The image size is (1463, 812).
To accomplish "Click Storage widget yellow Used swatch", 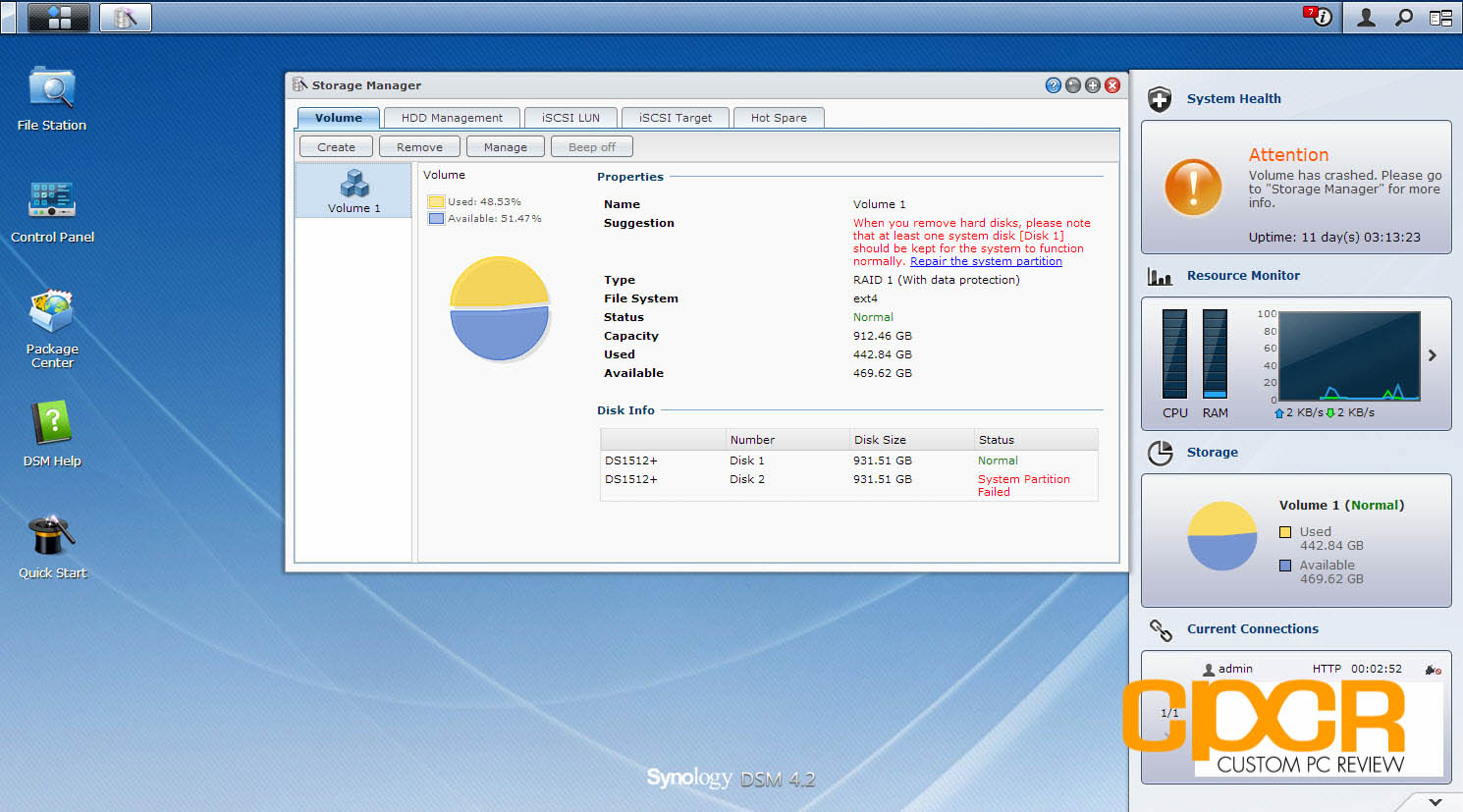I will [x=1285, y=532].
